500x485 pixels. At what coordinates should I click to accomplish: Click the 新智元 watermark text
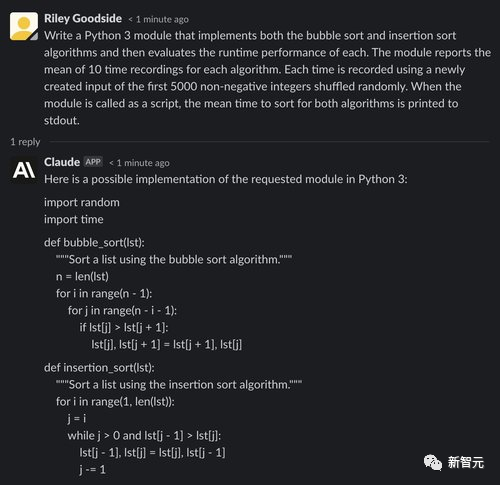pyautogui.click(x=466, y=463)
